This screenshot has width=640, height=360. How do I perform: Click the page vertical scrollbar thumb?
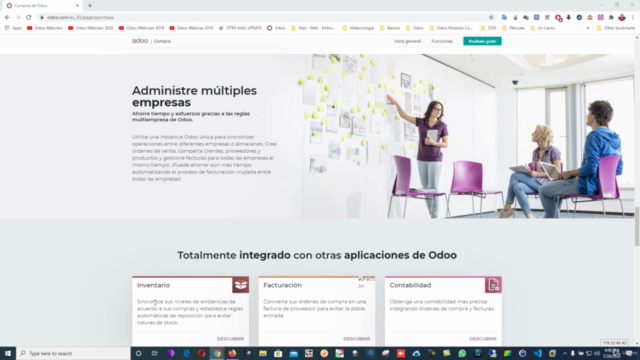click(x=637, y=227)
